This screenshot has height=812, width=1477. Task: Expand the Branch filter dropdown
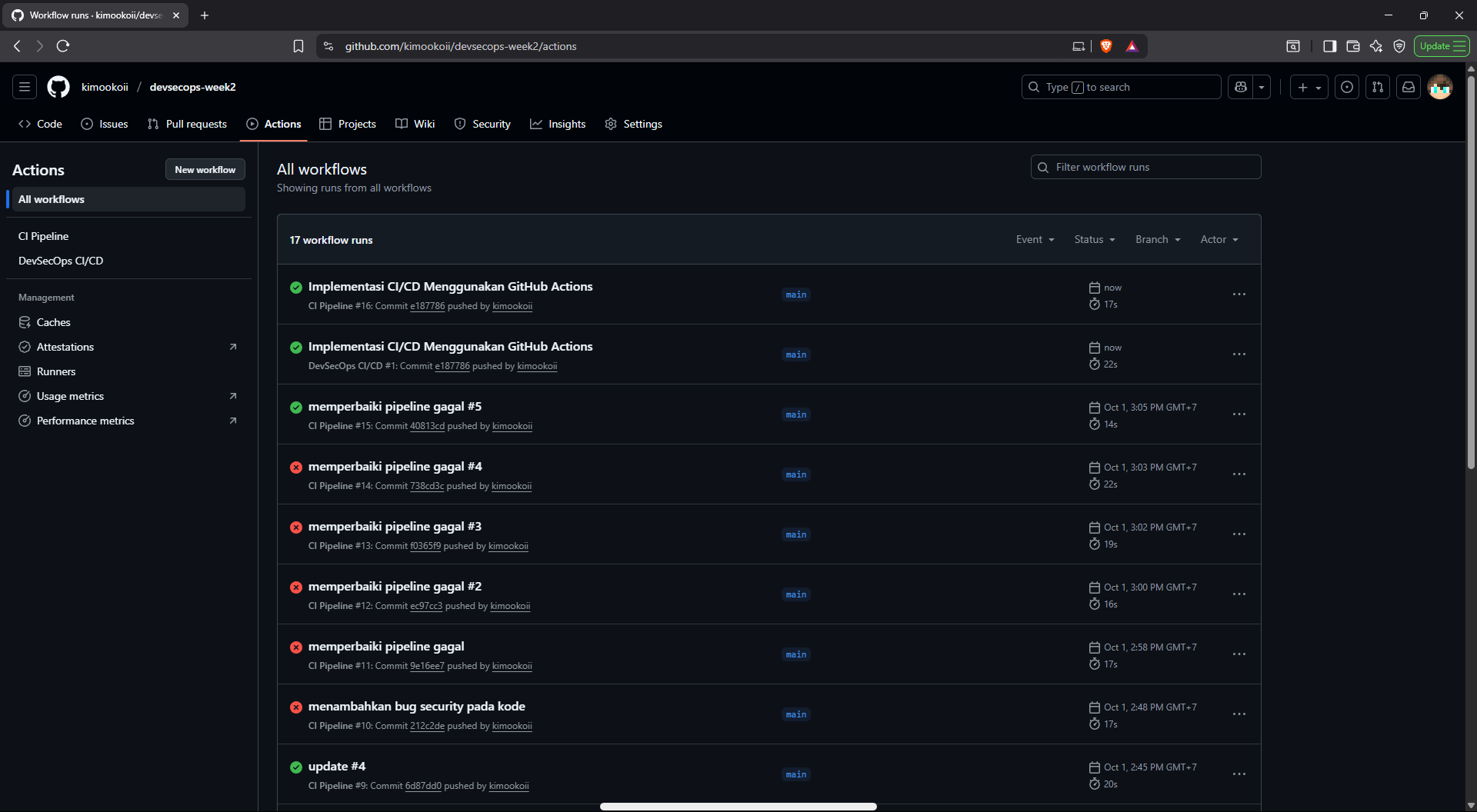click(x=1157, y=240)
